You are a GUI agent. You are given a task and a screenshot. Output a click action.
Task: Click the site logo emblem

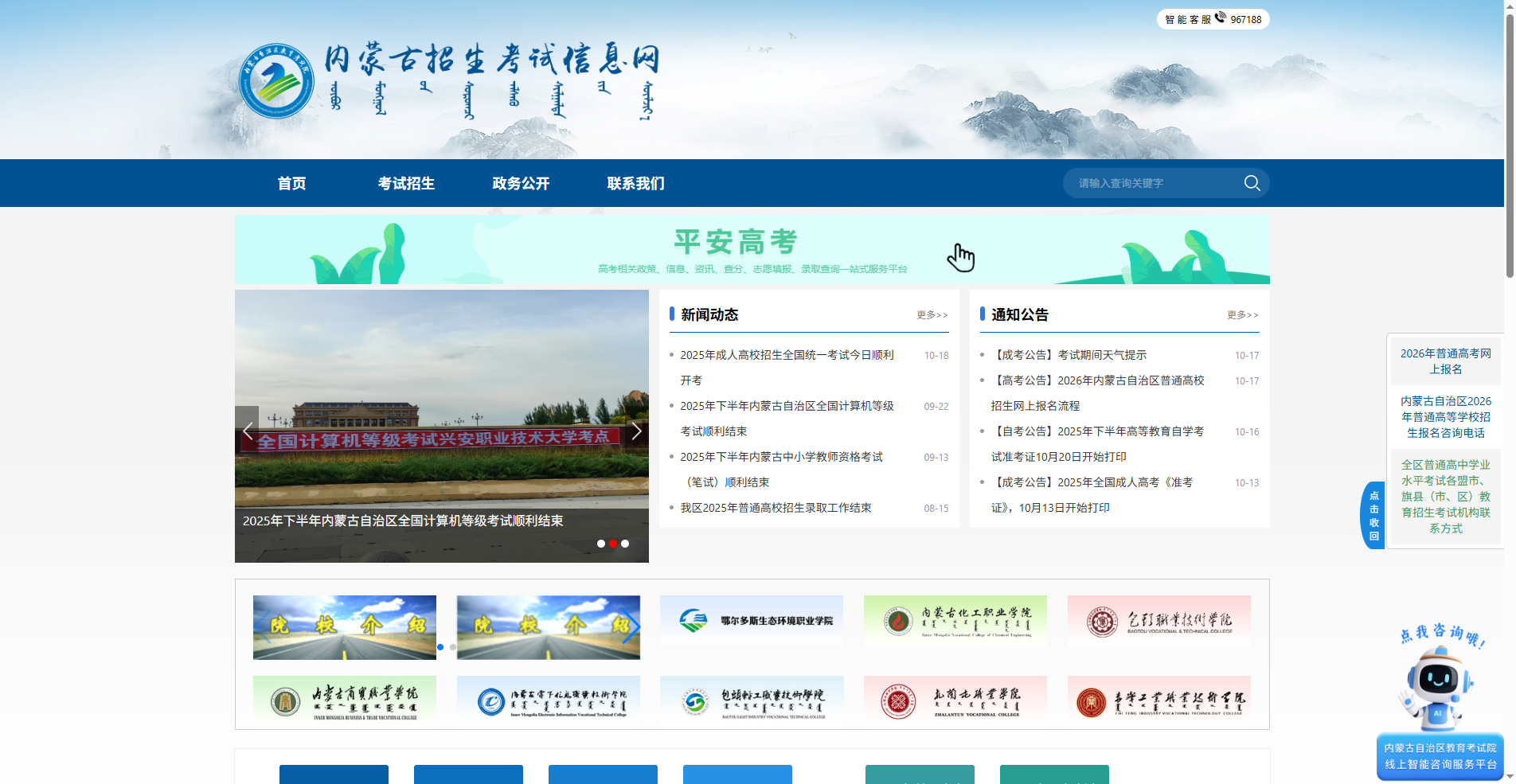tap(276, 81)
